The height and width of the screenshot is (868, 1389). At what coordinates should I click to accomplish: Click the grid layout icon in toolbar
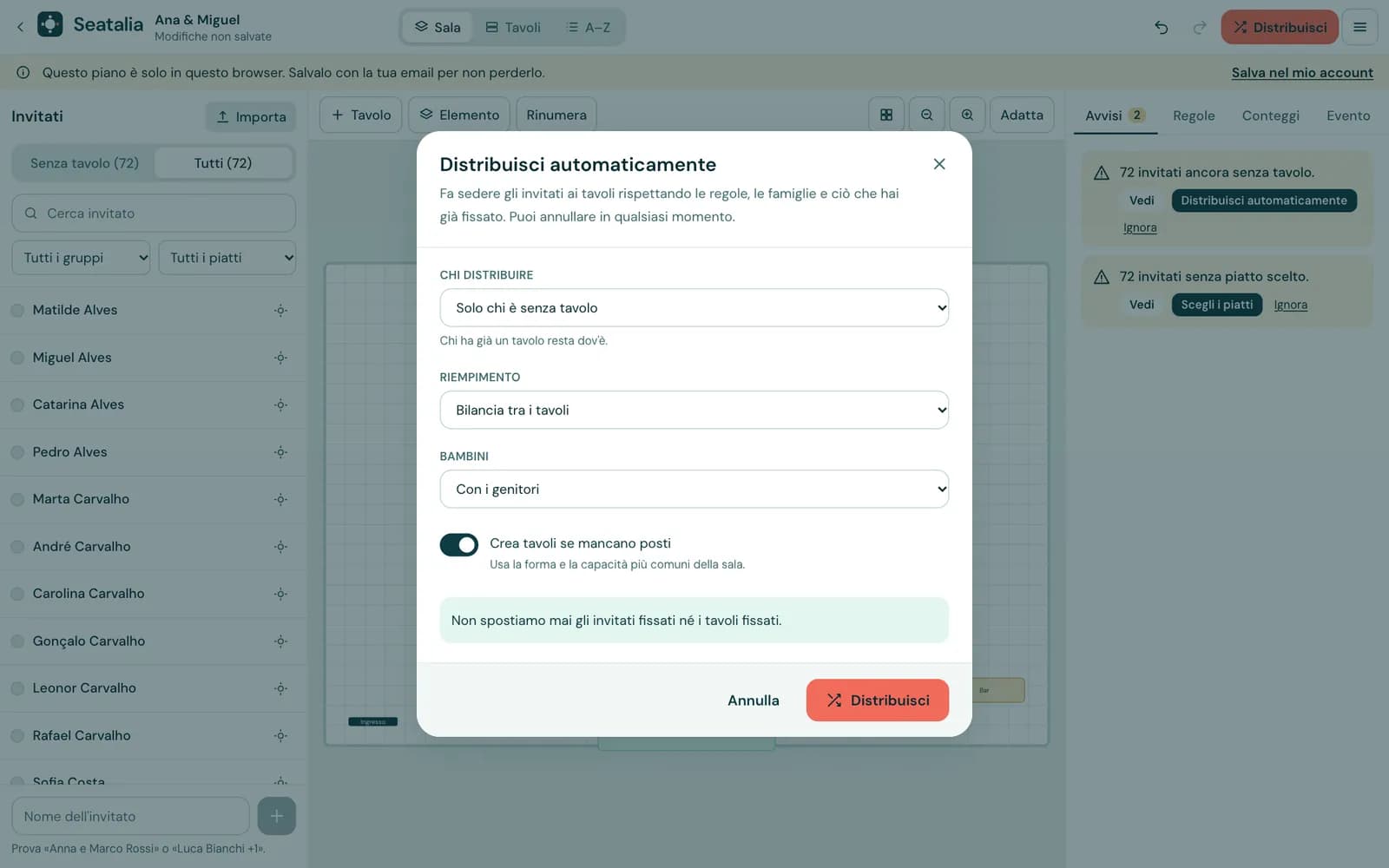tap(886, 115)
